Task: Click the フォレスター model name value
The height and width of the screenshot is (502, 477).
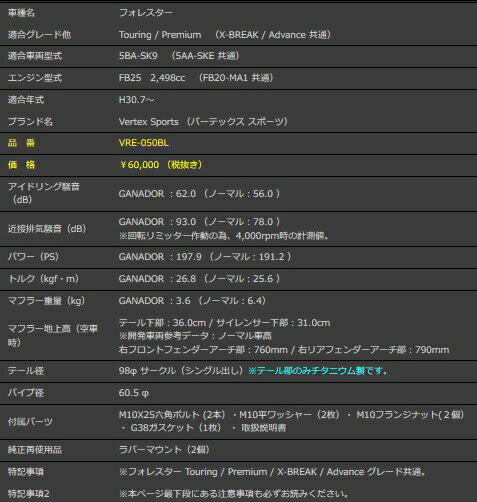Action: tap(146, 13)
